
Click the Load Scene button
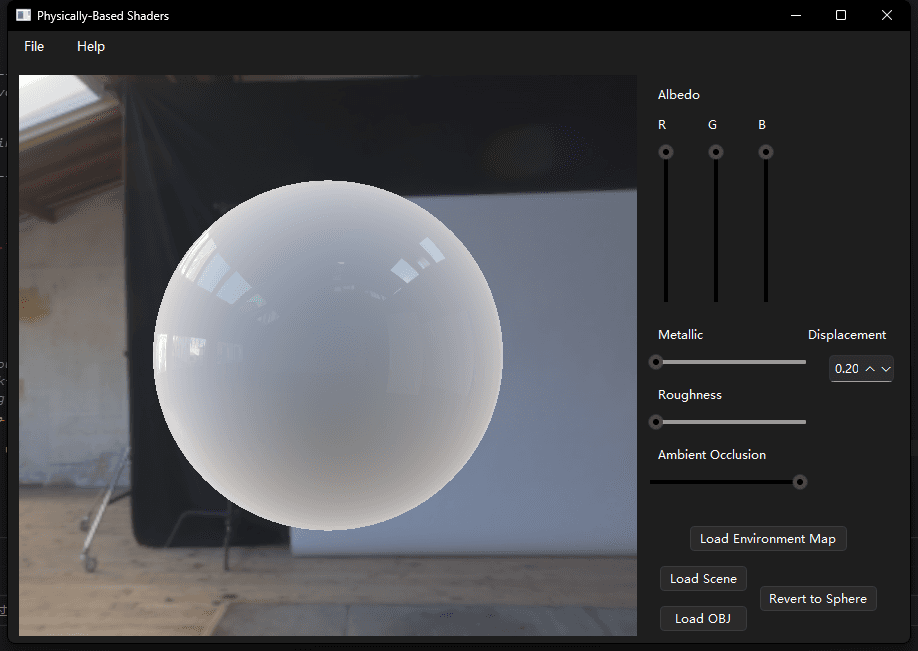click(703, 578)
